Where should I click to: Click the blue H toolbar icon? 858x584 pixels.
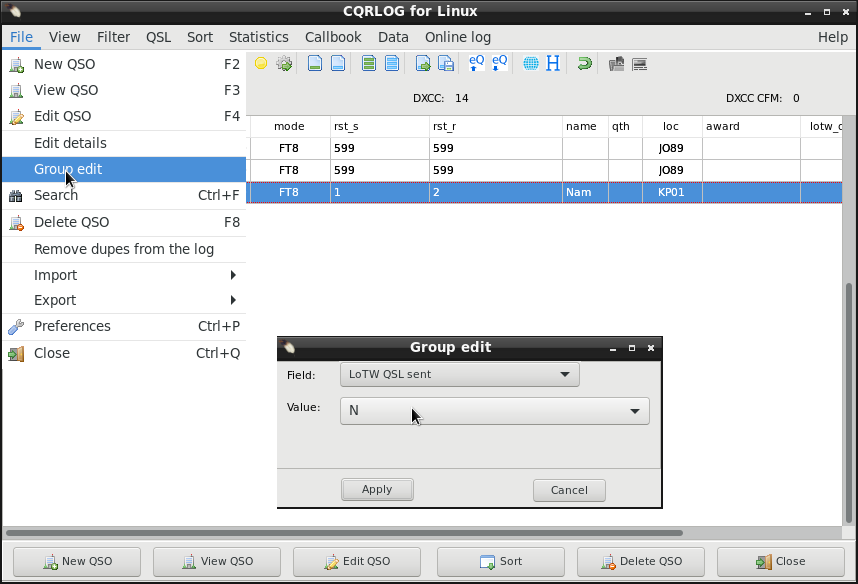point(553,63)
